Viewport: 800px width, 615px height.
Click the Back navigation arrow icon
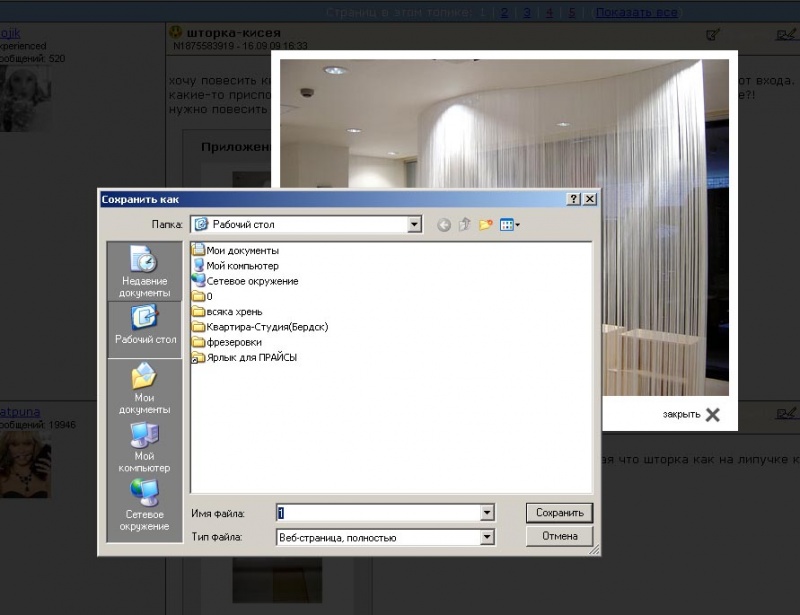(444, 225)
